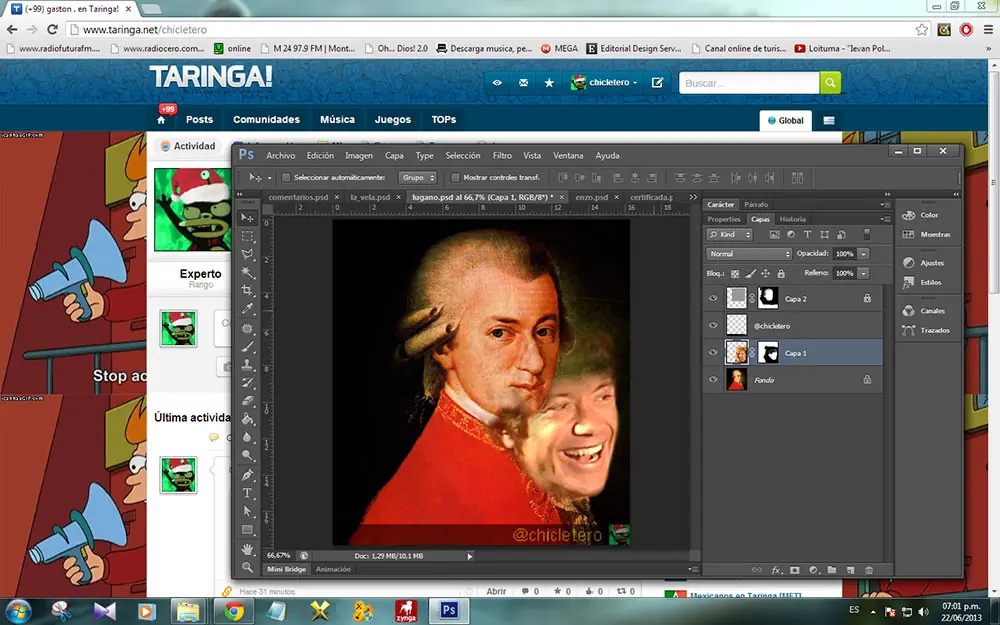1000x625 pixels.
Task: Select the Rectangle shape tool
Action: [x=247, y=530]
